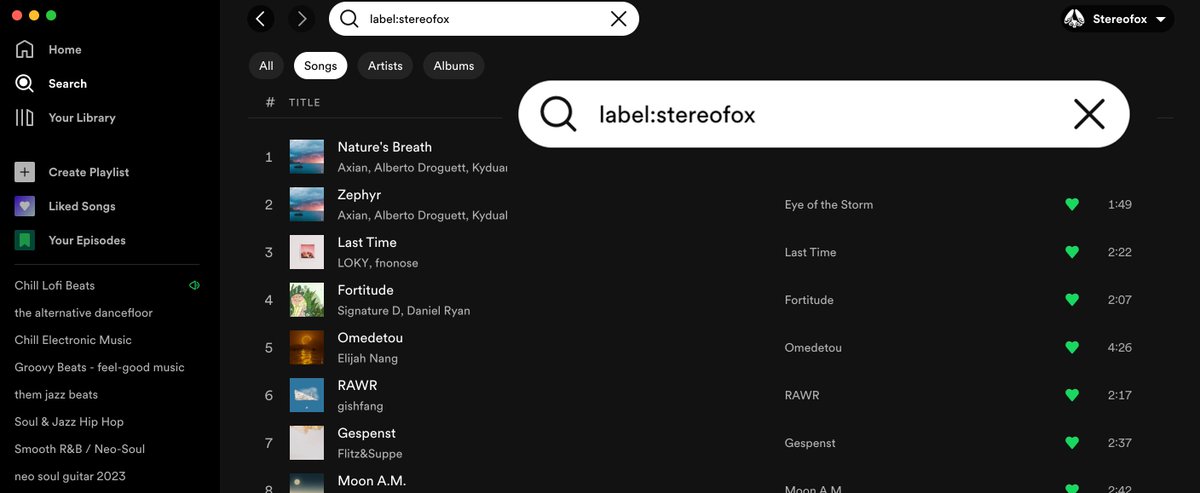
Task: Click the Gespenst cover thumbnail
Action: point(307,443)
